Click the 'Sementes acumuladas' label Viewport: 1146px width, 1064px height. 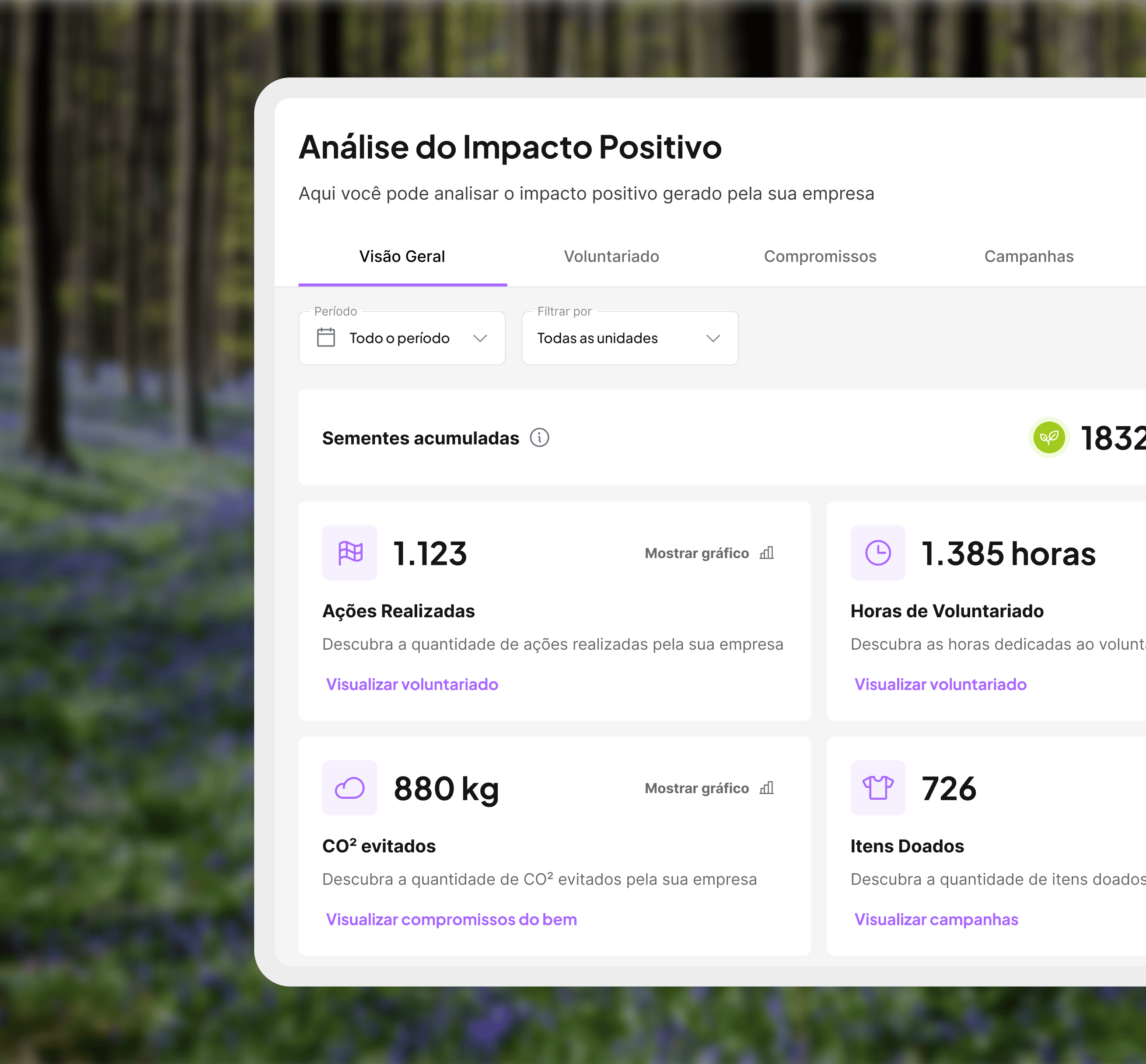pyautogui.click(x=421, y=438)
